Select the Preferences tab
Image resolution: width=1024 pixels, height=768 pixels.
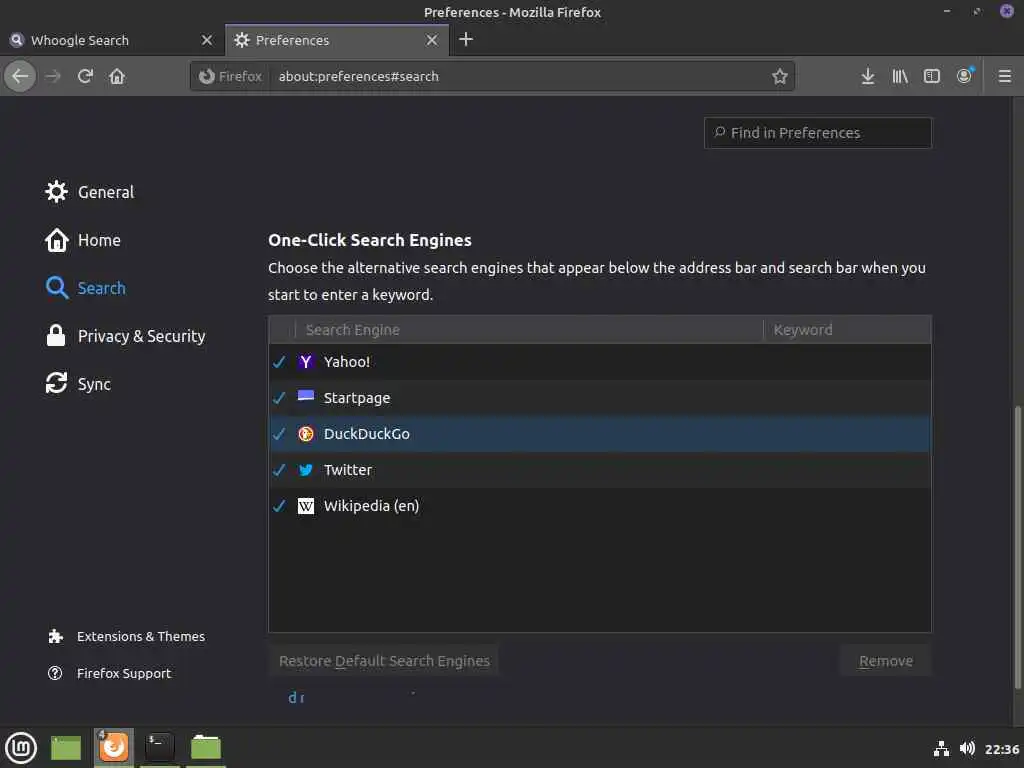click(337, 40)
